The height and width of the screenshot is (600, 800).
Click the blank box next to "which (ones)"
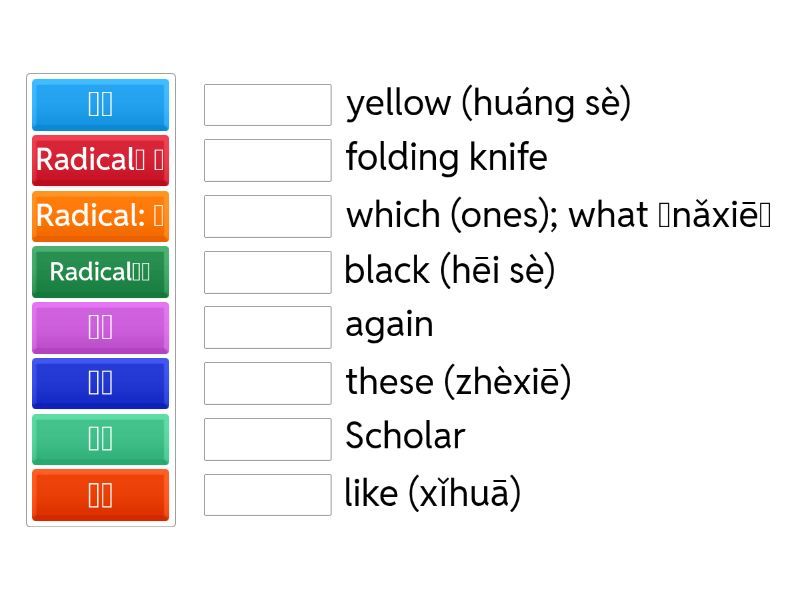267,216
